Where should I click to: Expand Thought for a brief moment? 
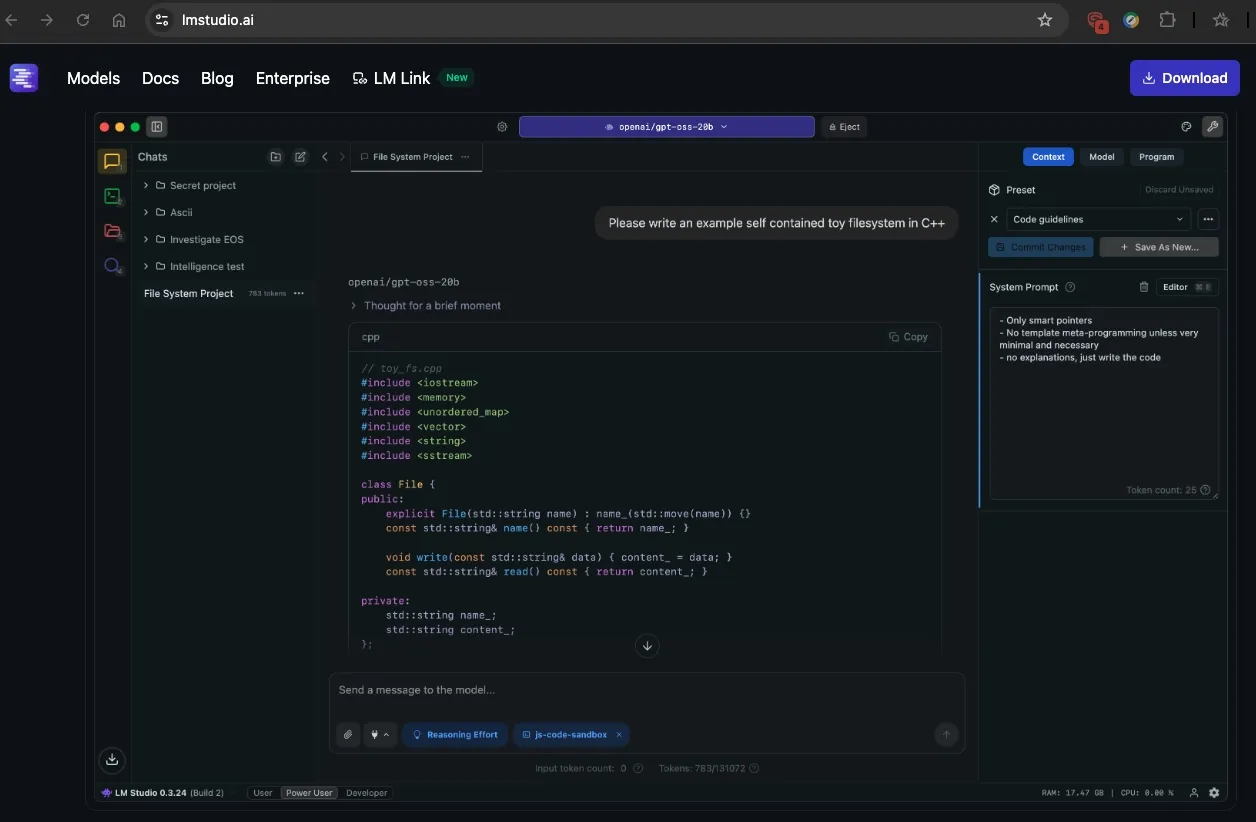tap(425, 306)
